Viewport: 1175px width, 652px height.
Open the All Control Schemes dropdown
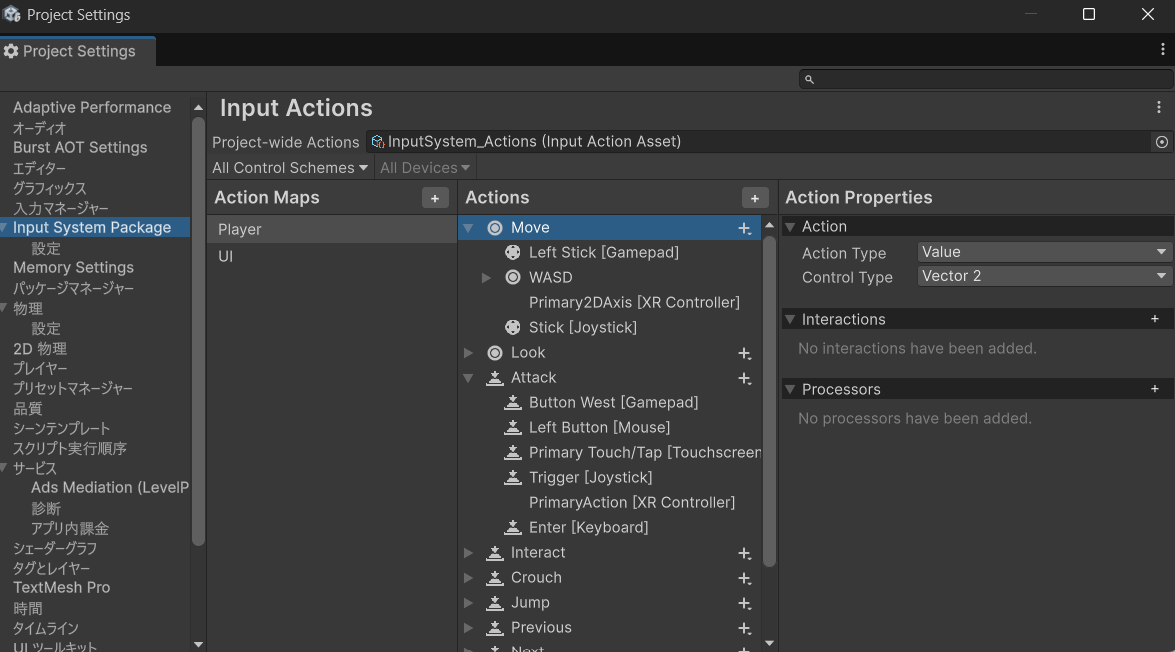click(x=289, y=167)
